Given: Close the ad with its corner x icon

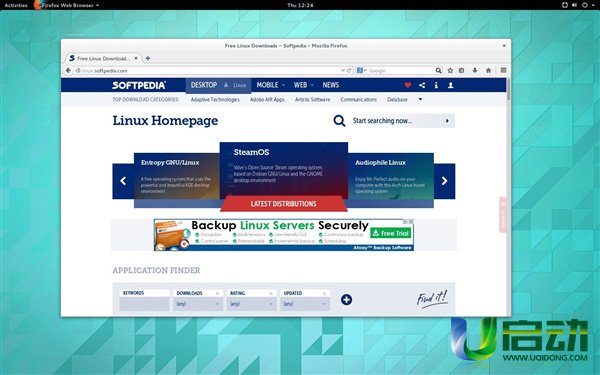Looking at the screenshot, I should tap(411, 222).
